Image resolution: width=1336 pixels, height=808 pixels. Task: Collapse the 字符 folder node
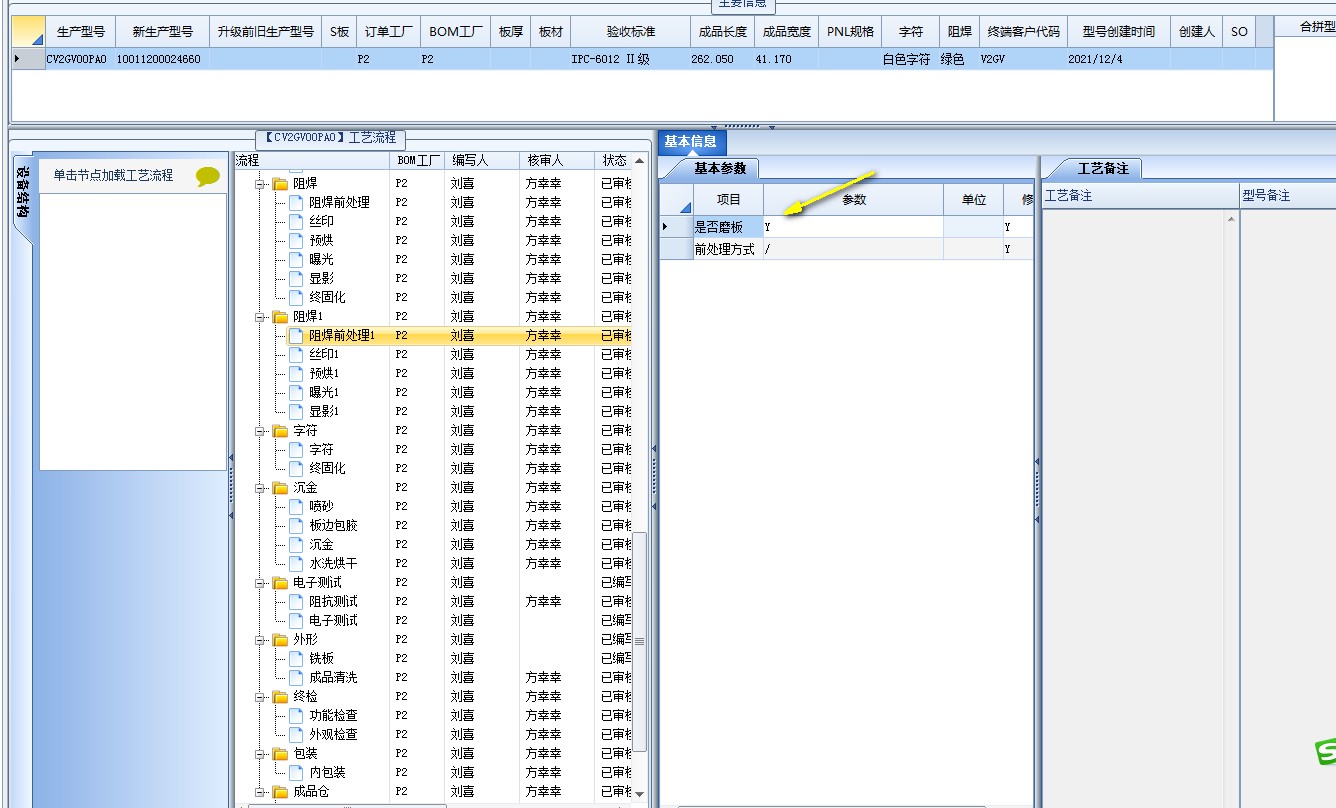click(260, 431)
